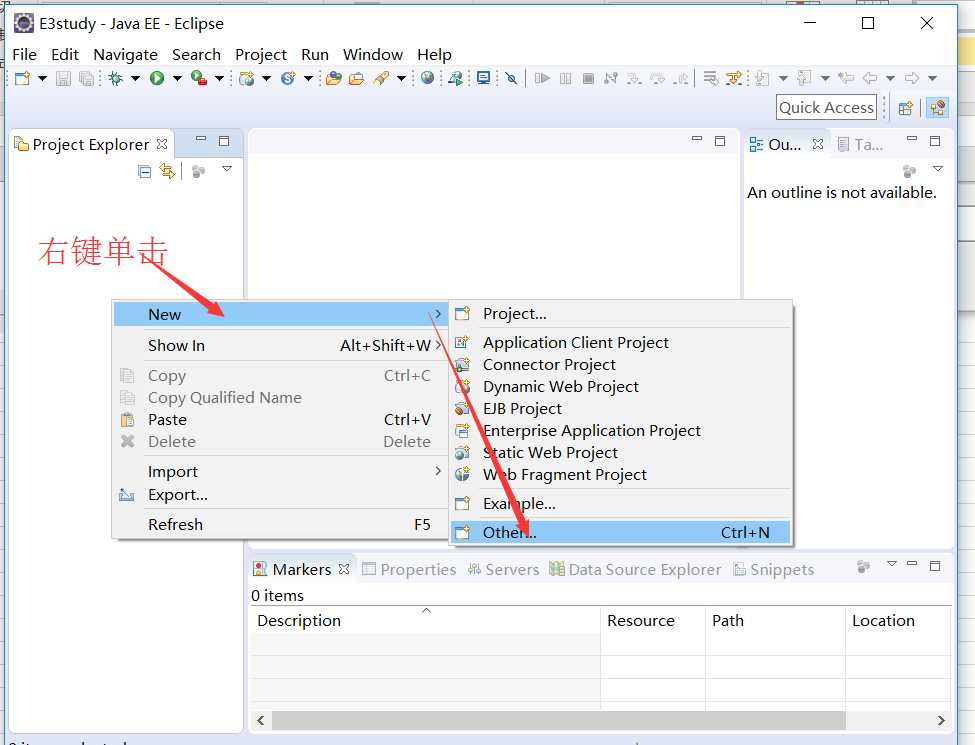Sort by the Resource column header
The width and height of the screenshot is (975, 745).
coord(653,621)
